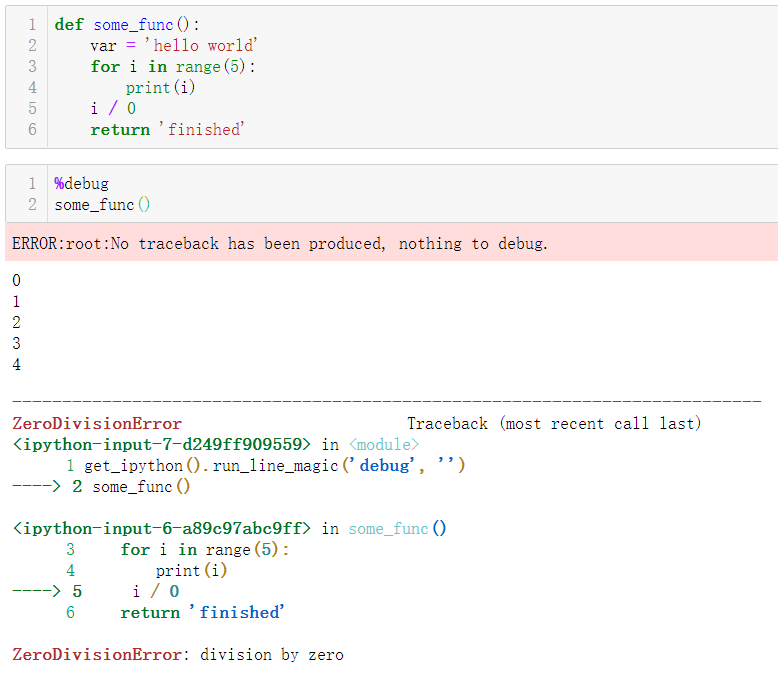Image resolution: width=778 pixels, height=674 pixels.
Task: Click some_func() call in the second cell
Action: coord(102,205)
